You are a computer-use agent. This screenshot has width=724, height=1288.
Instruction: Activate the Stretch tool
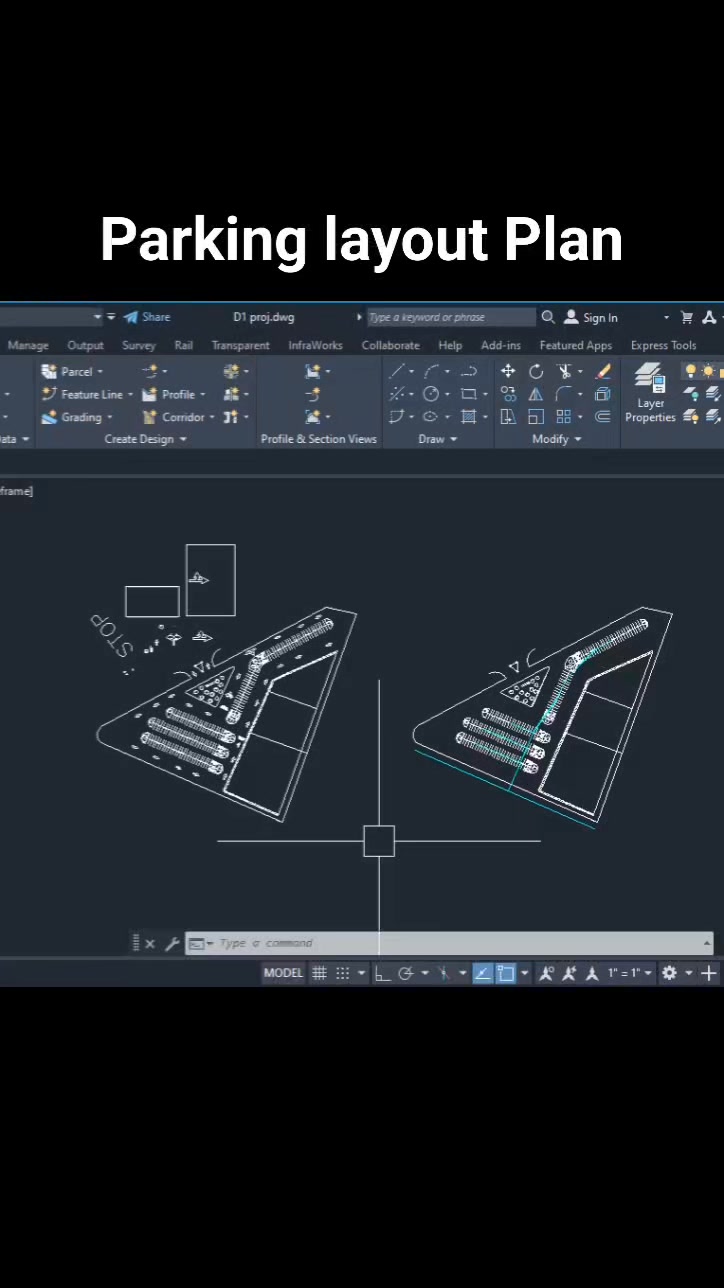point(508,417)
